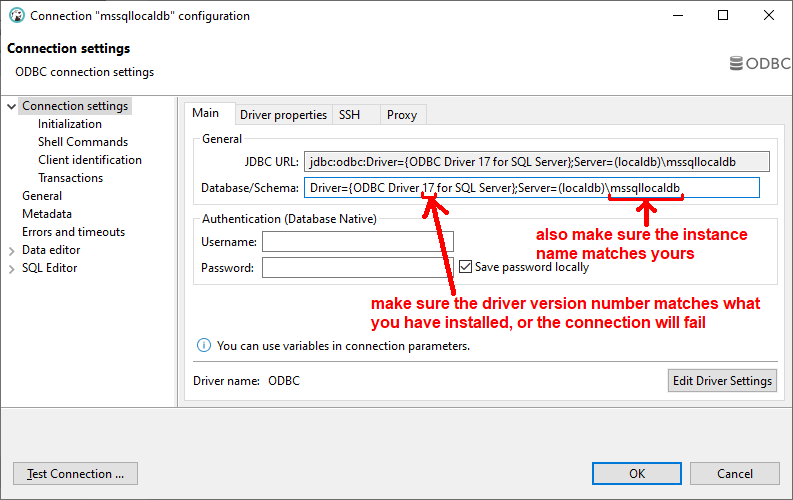Image resolution: width=793 pixels, height=500 pixels.
Task: Click the DBeaver icon in the title bar
Action: [x=17, y=16]
